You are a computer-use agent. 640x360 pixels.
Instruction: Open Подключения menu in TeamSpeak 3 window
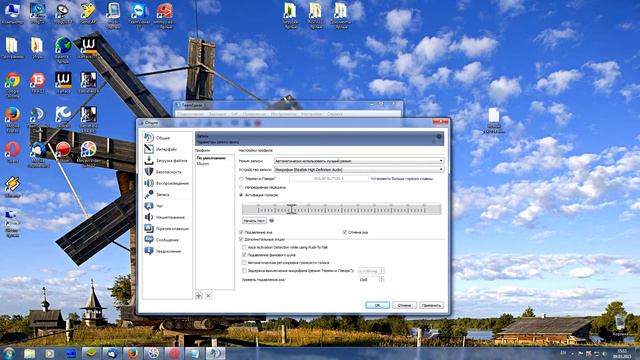pyautogui.click(x=191, y=114)
